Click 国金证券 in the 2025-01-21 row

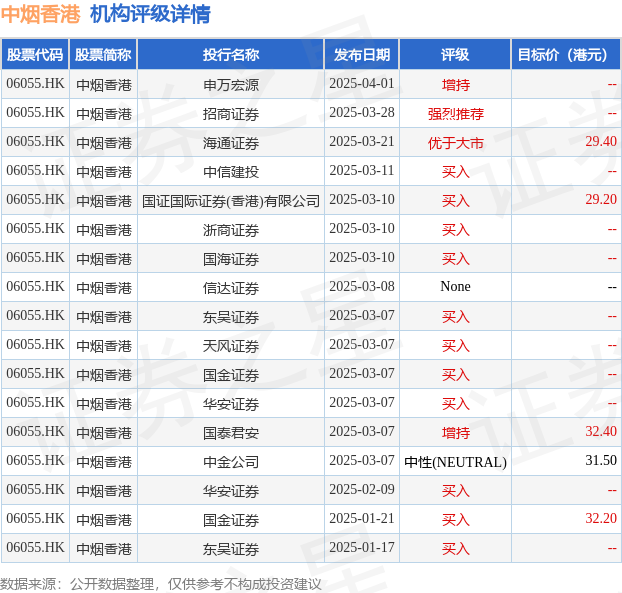pyautogui.click(x=231, y=520)
